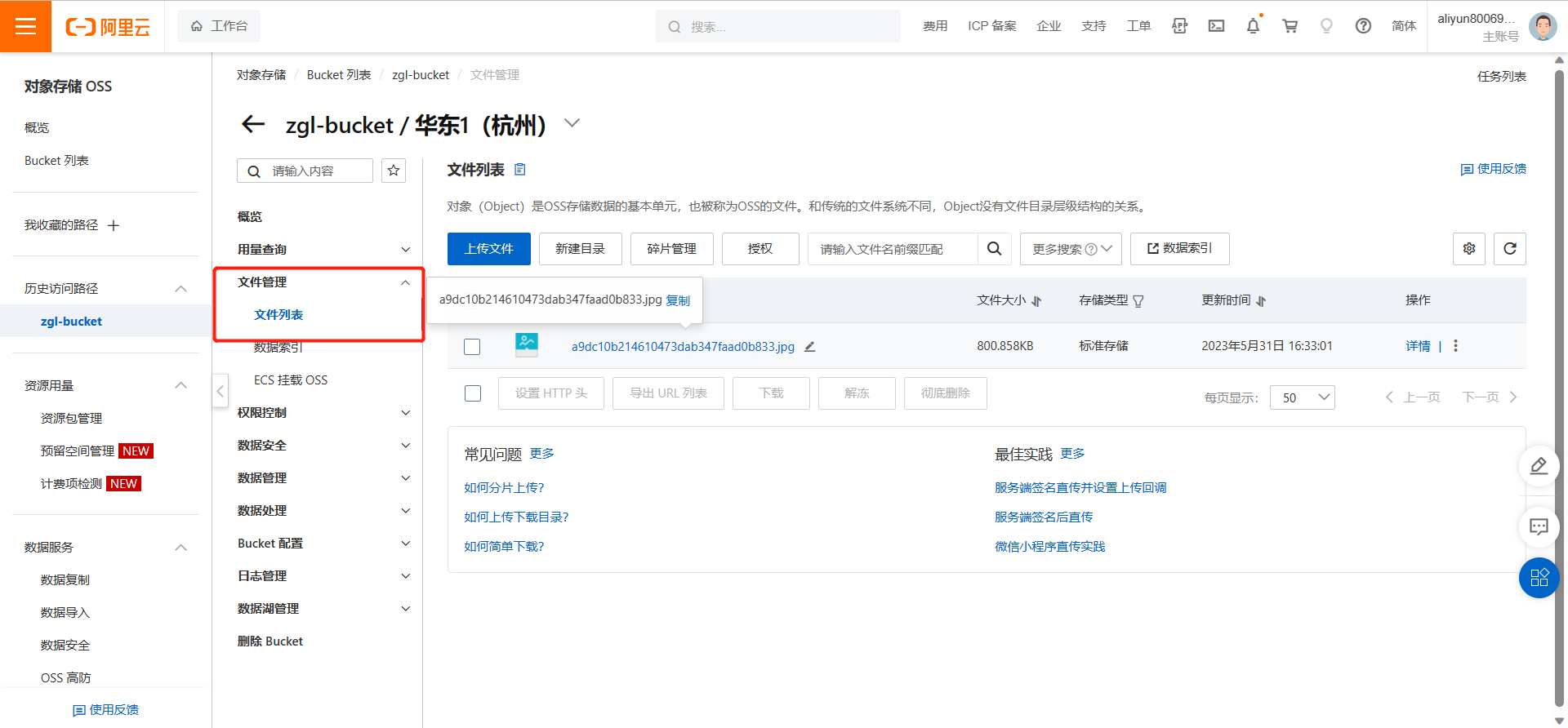Image resolution: width=1568 pixels, height=728 pixels.
Task: Click the 上传文件 button
Action: point(488,249)
